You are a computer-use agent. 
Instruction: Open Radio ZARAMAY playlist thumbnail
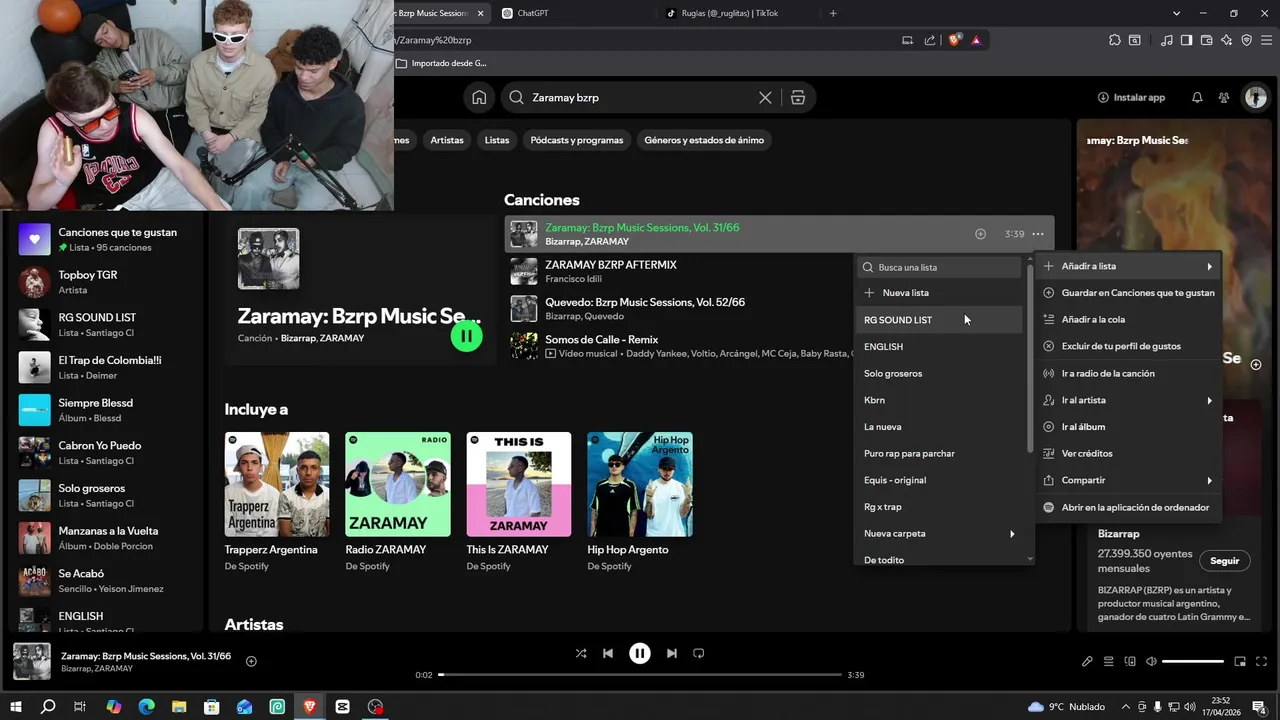[398, 484]
